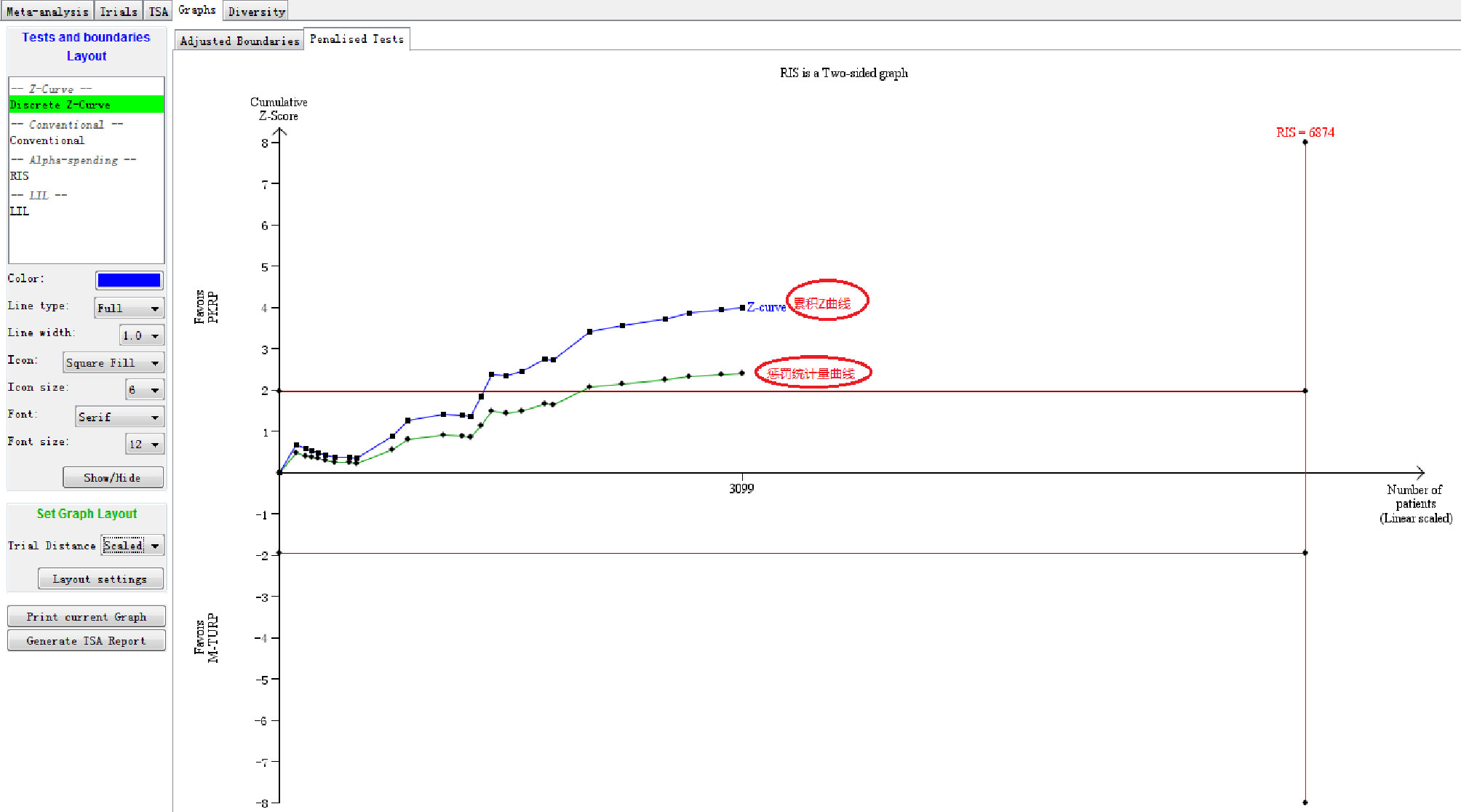
Task: Switch to the Diversity tab
Action: point(256,11)
